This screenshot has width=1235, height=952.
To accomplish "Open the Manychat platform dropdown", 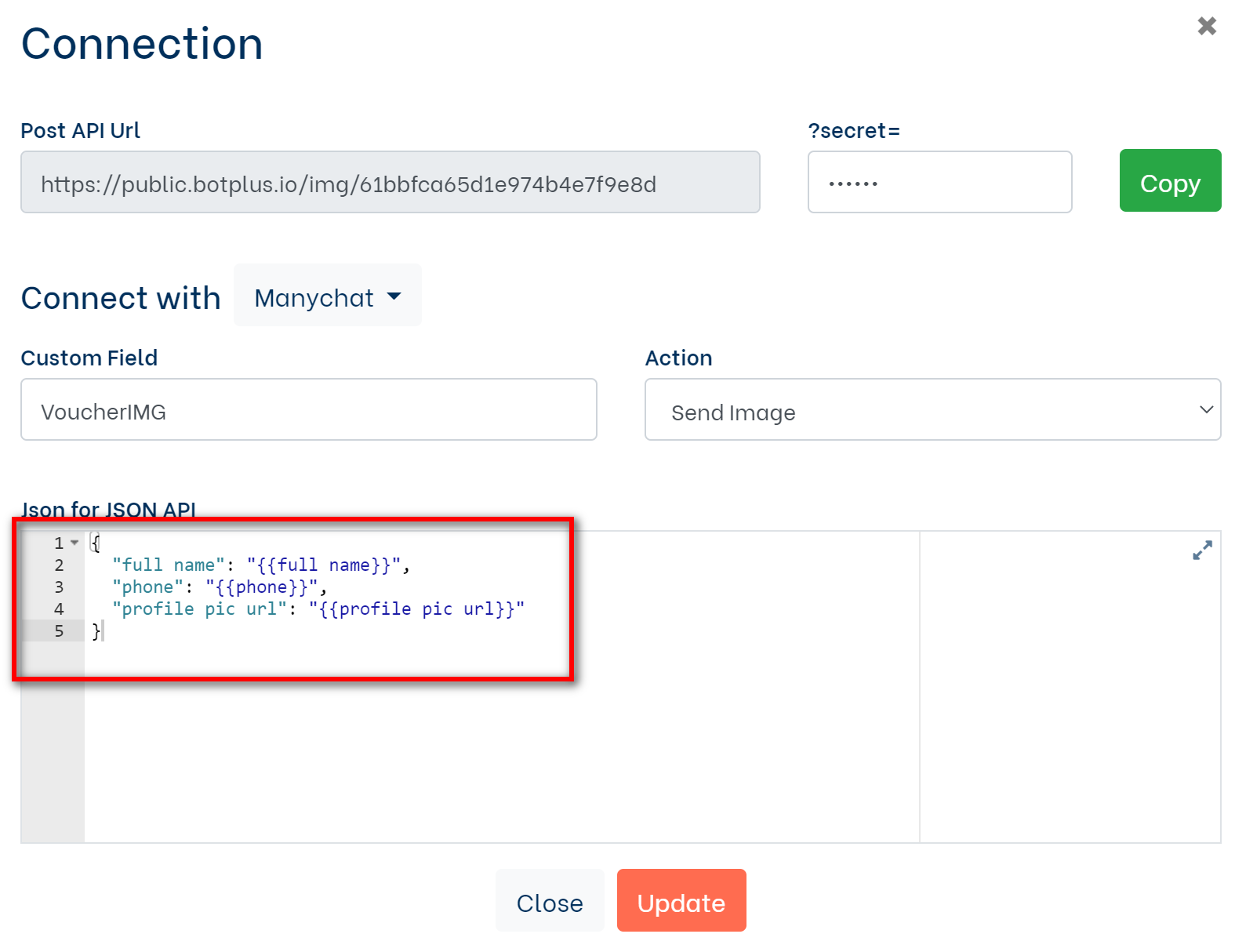I will pos(327,297).
